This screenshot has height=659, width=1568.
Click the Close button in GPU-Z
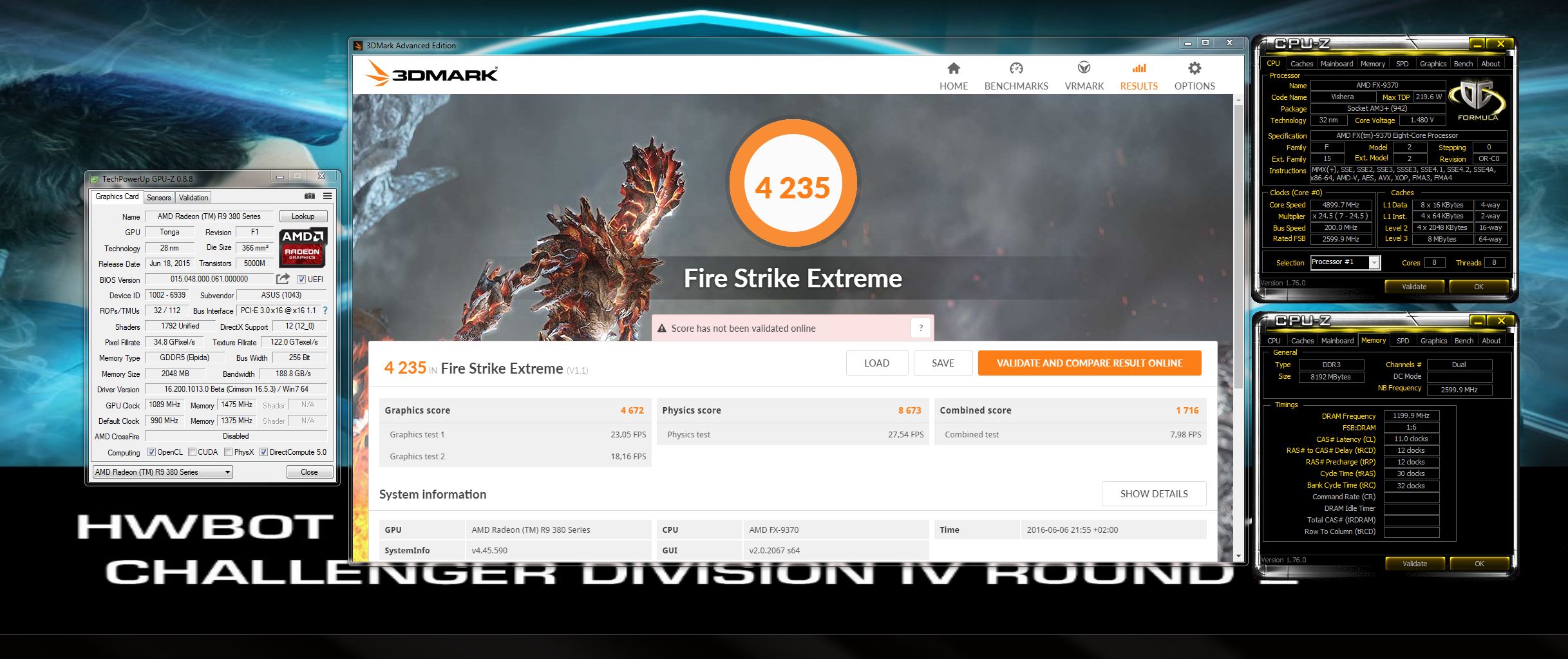(x=309, y=472)
